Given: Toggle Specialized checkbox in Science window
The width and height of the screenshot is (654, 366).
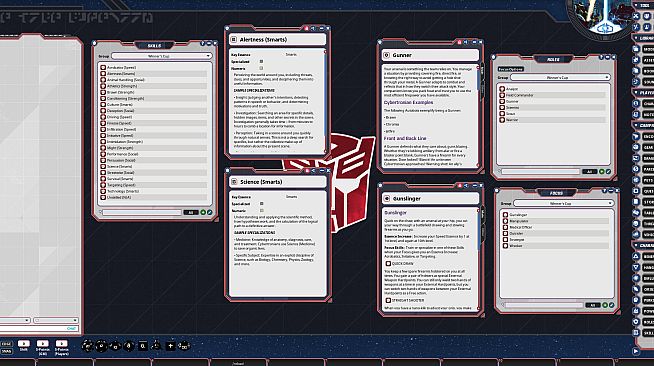Looking at the screenshot, I should click(262, 204).
